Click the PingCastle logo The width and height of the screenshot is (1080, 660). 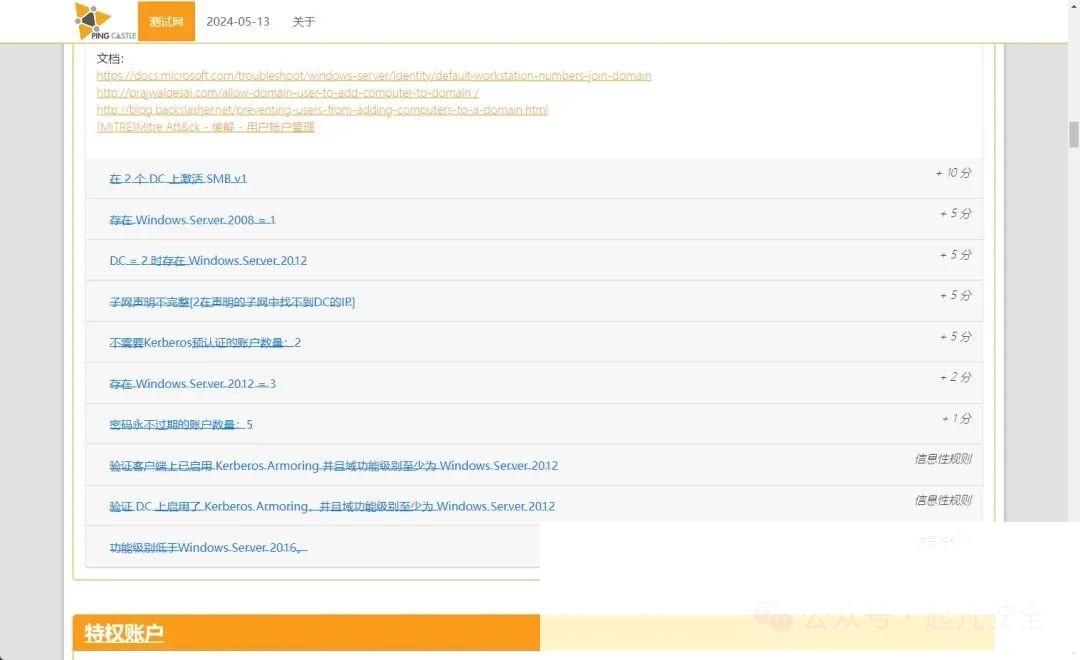(105, 21)
